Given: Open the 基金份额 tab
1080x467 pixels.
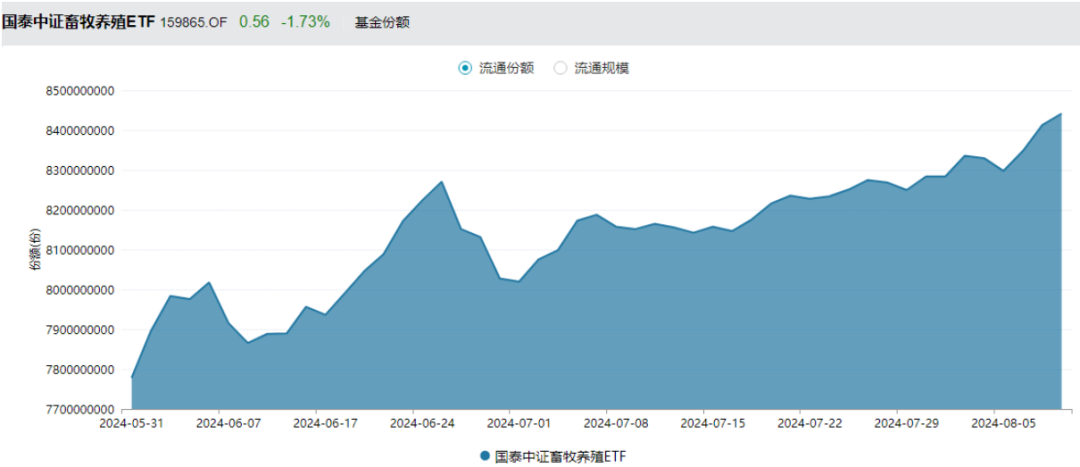Looking at the screenshot, I should pos(382,22).
